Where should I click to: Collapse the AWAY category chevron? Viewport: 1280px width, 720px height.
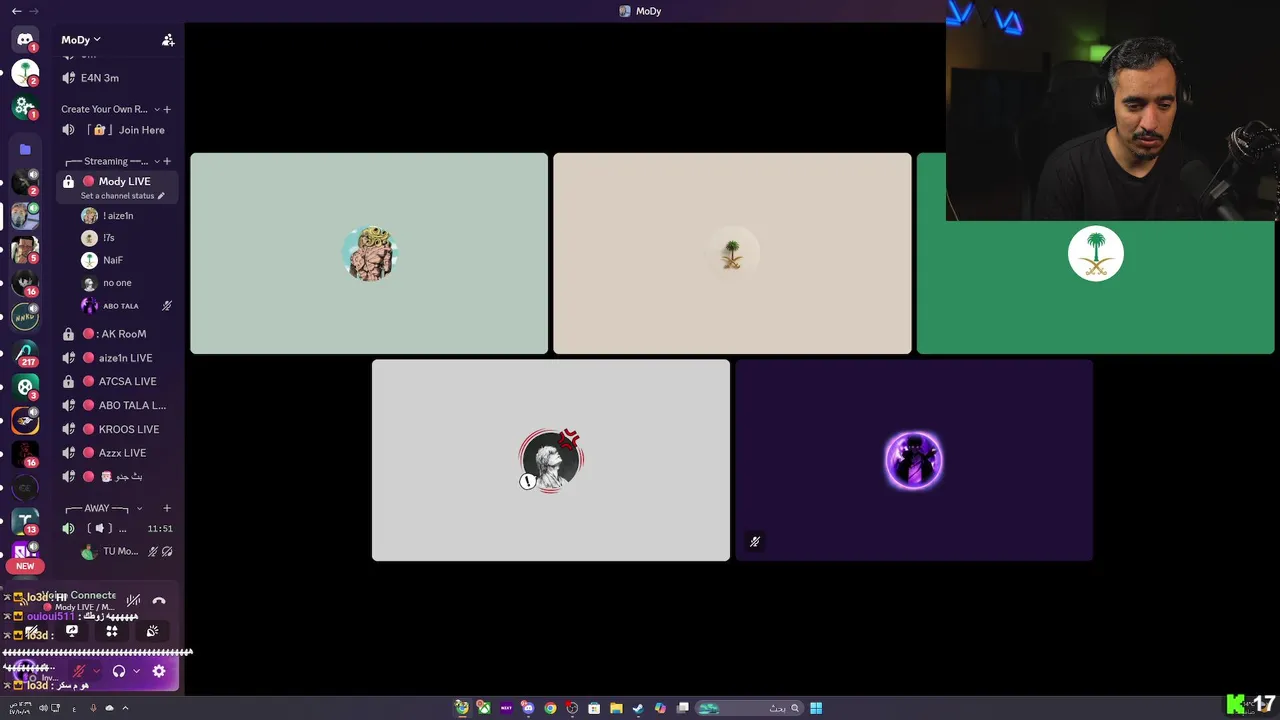(139, 508)
